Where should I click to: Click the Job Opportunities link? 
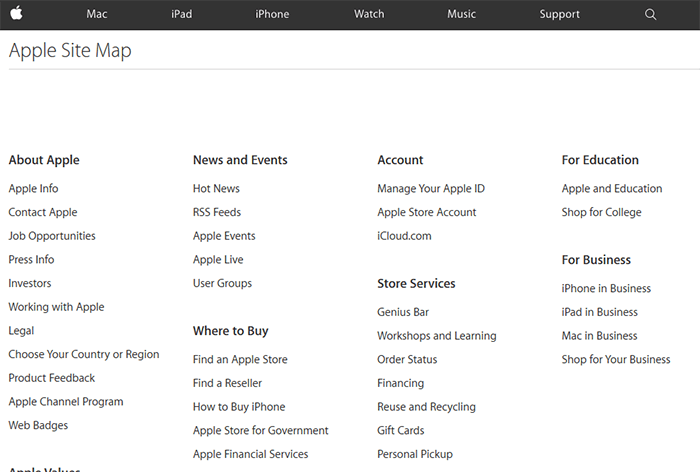click(52, 236)
